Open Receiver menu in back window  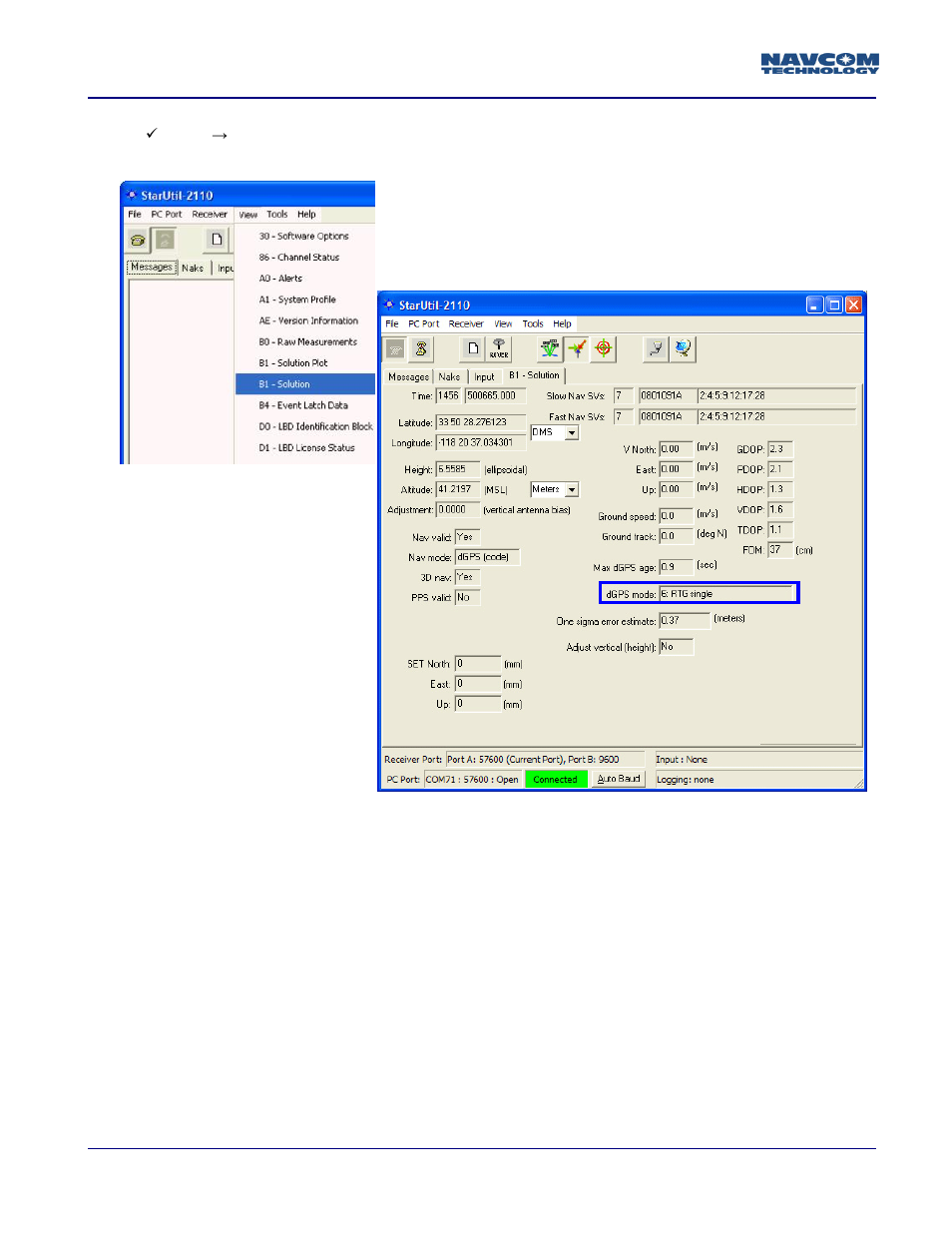coord(210,215)
